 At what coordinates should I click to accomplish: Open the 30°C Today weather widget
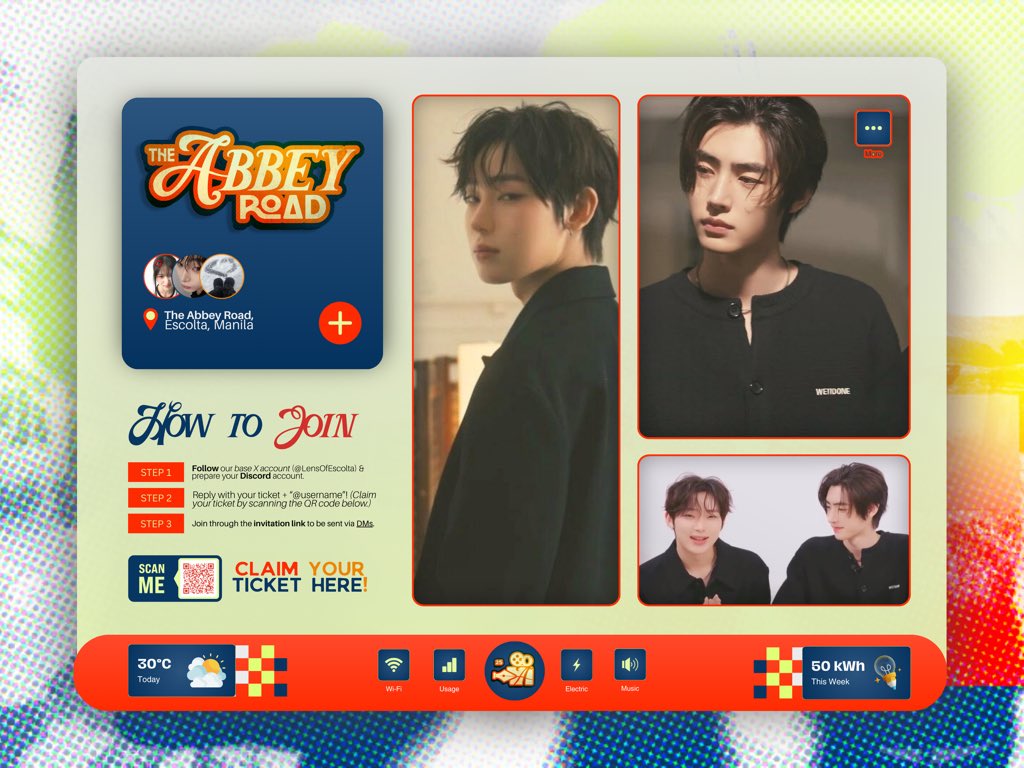182,671
